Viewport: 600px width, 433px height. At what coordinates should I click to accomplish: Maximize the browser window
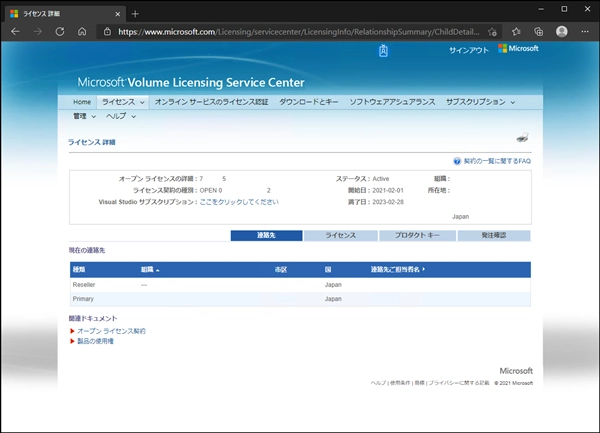564,9
